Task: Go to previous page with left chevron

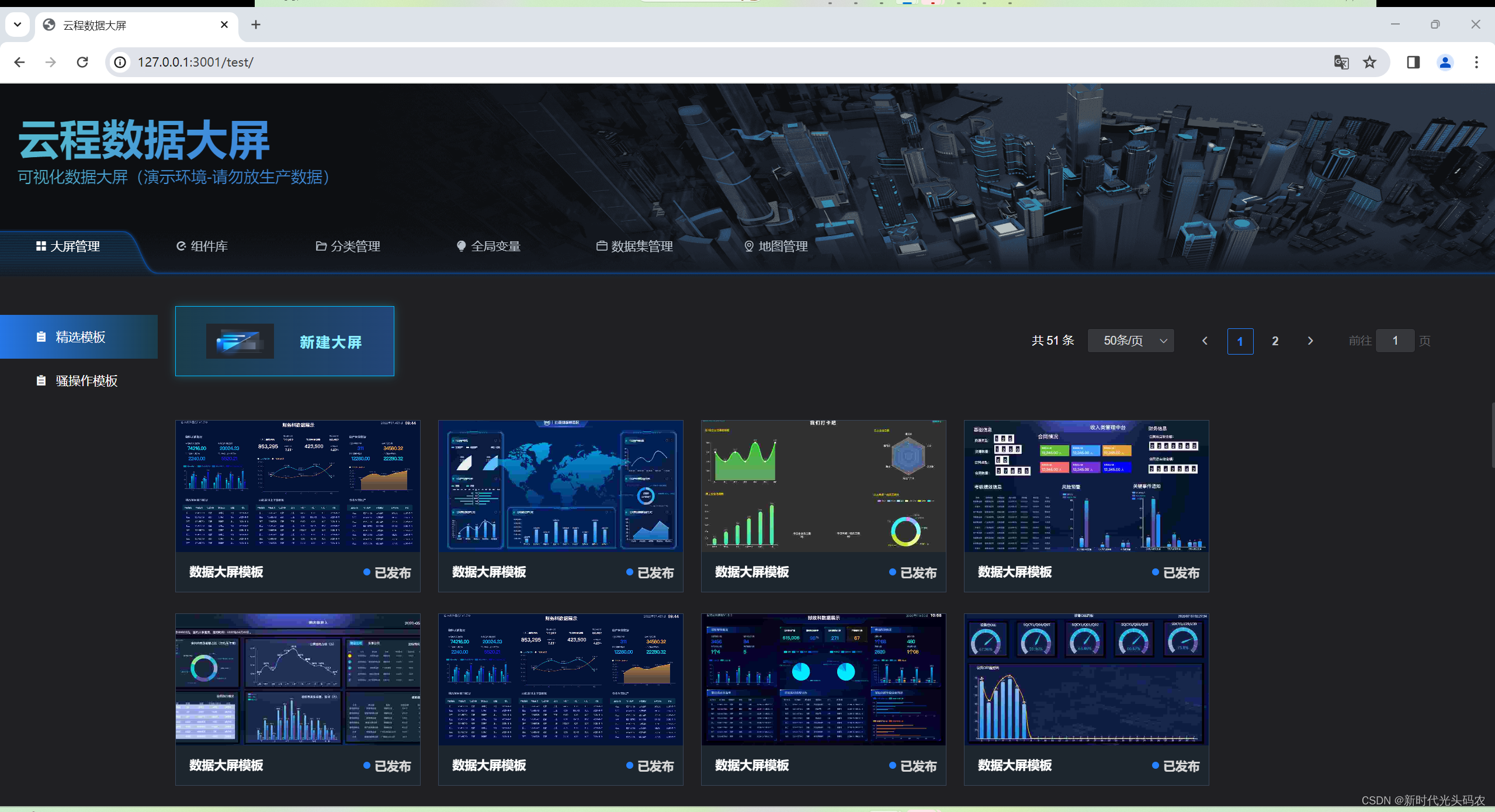Action: 1205,341
